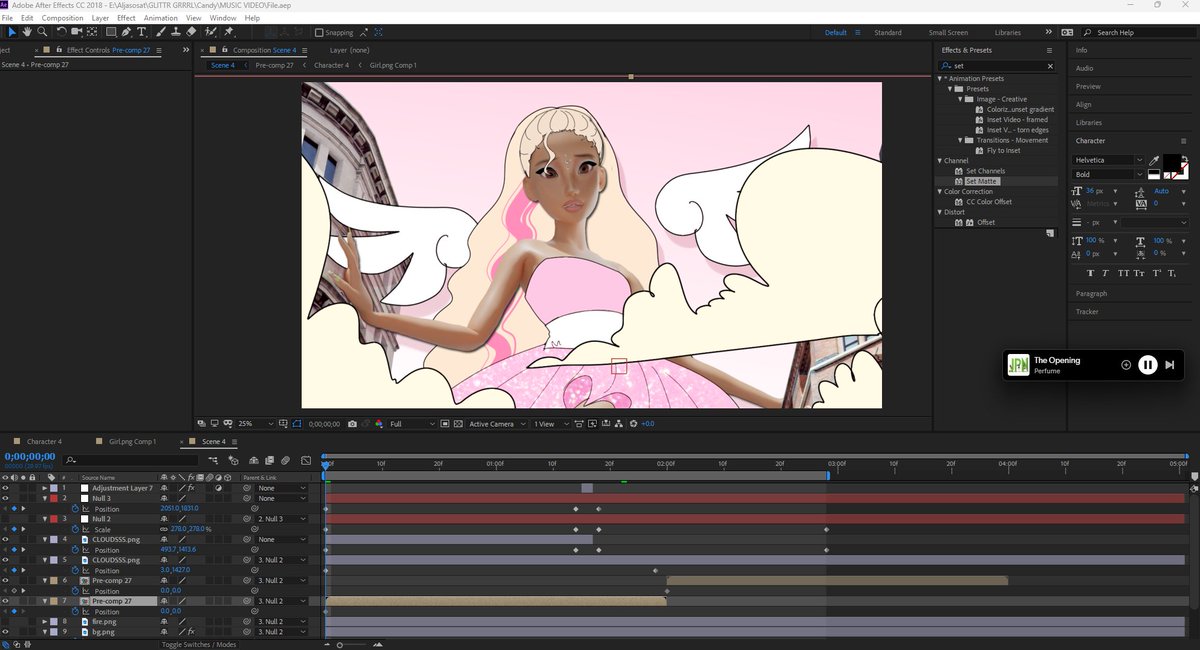This screenshot has height=650, width=1200.
Task: Select the Pan Behind anchor point tool
Action: click(92, 32)
